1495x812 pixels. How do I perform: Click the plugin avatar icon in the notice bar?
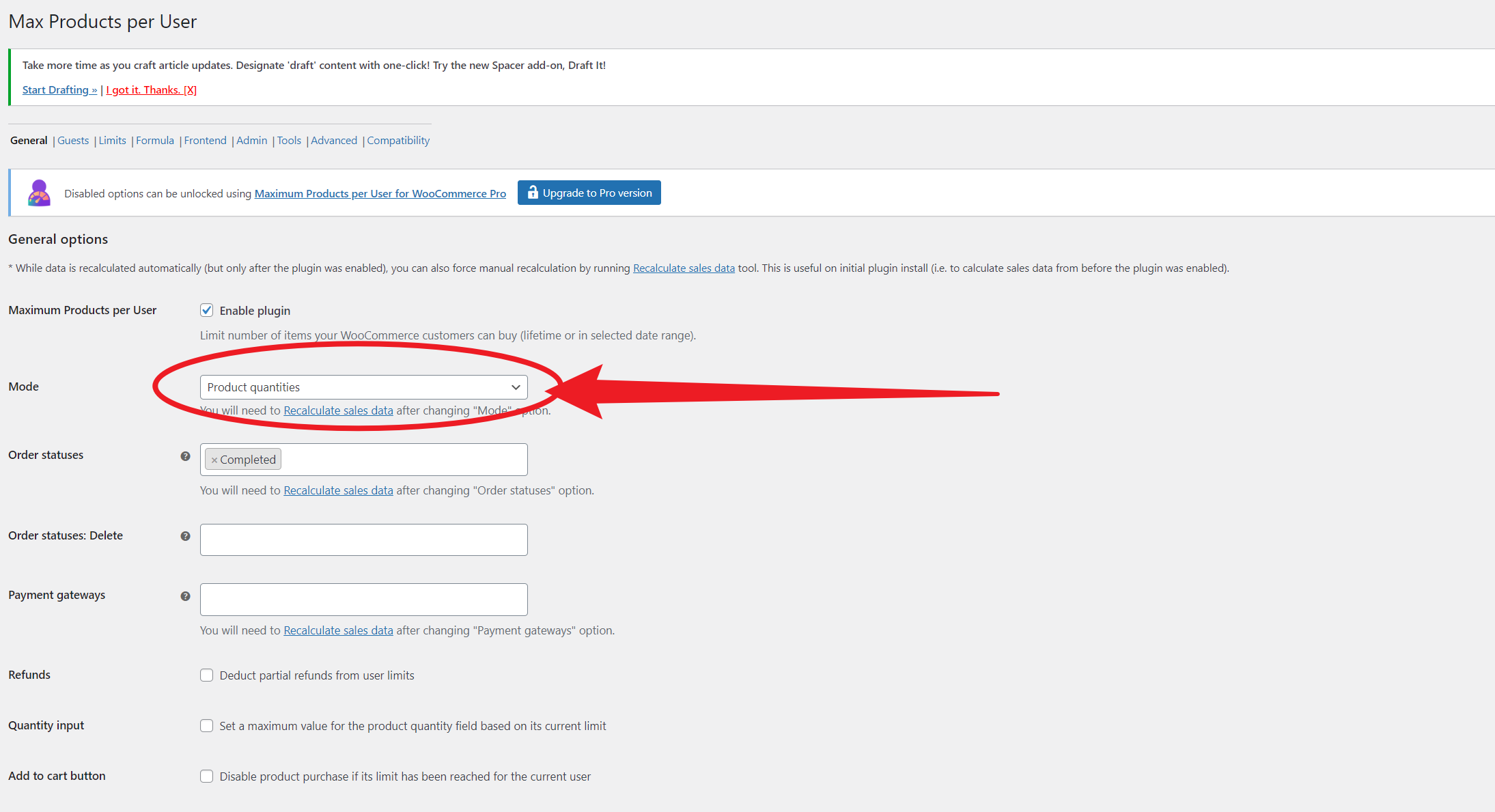click(x=38, y=193)
